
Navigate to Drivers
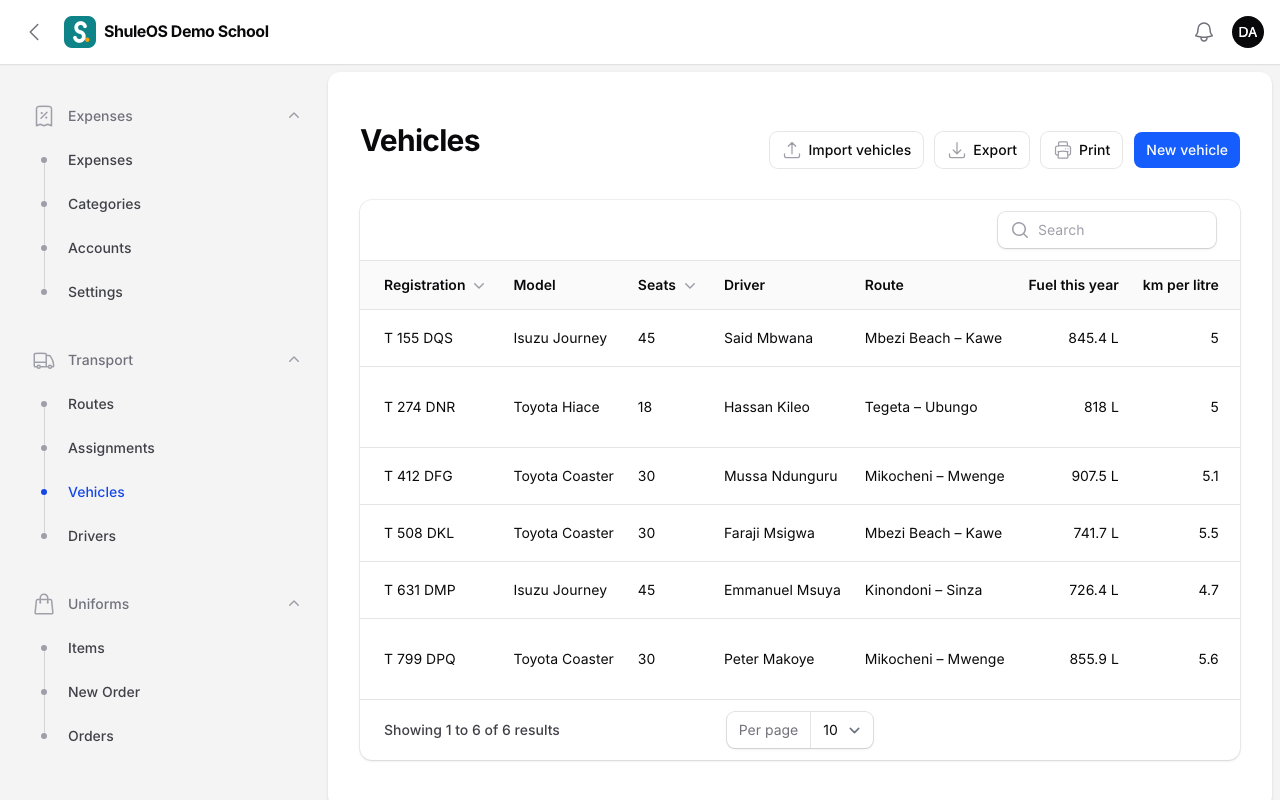click(92, 536)
